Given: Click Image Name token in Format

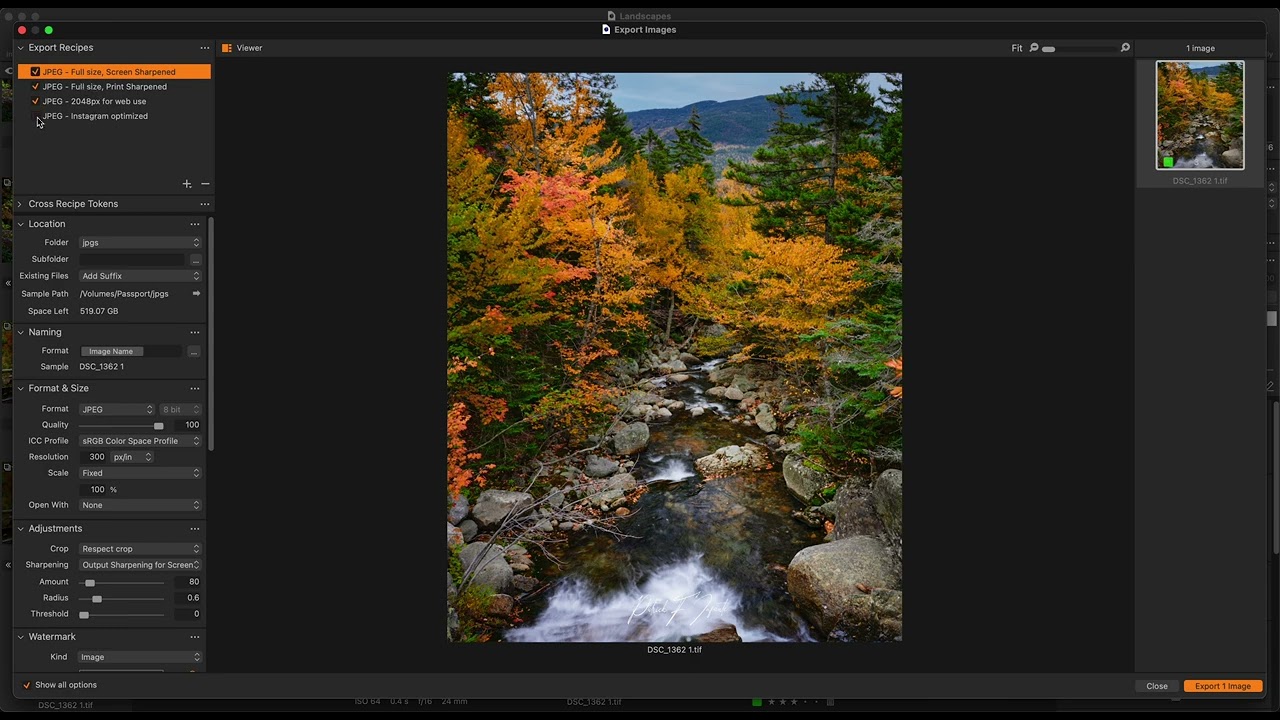Looking at the screenshot, I should (112, 351).
